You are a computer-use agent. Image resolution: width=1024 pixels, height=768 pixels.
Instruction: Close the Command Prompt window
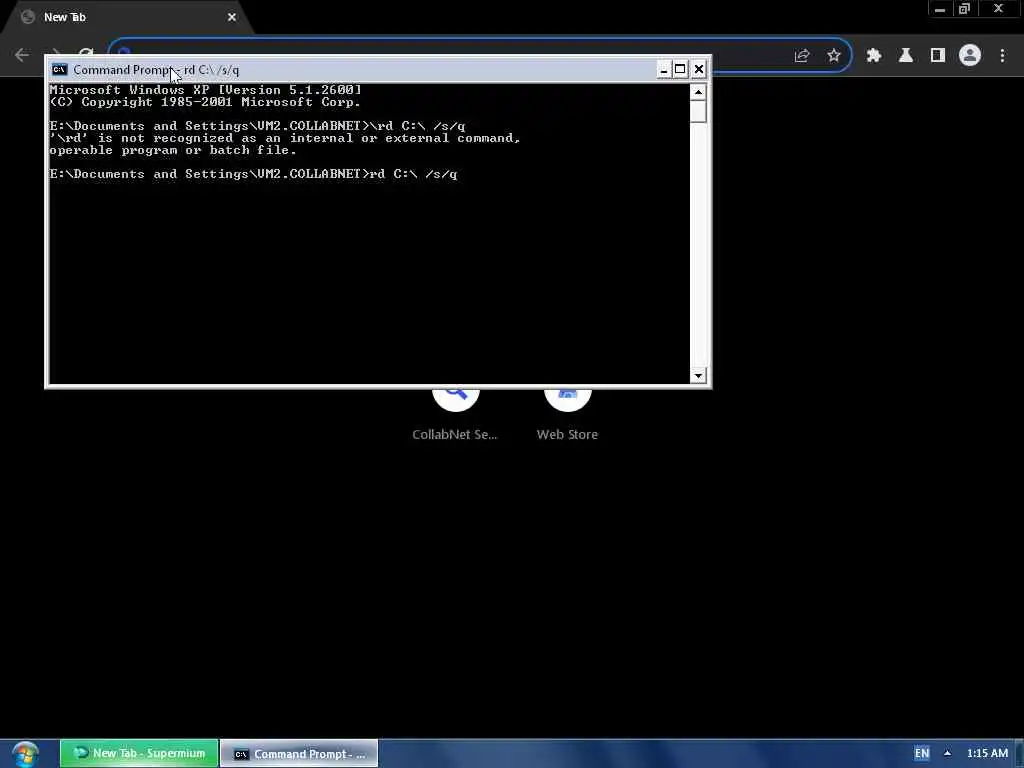pyautogui.click(x=699, y=69)
